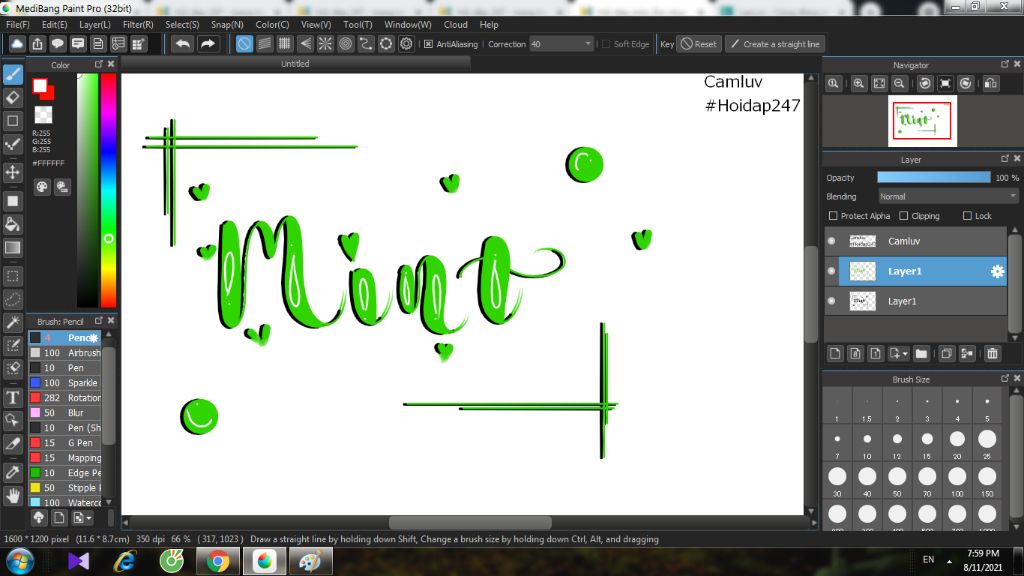The width and height of the screenshot is (1024, 576).
Task: Select the Blur brush
Action: (65, 413)
